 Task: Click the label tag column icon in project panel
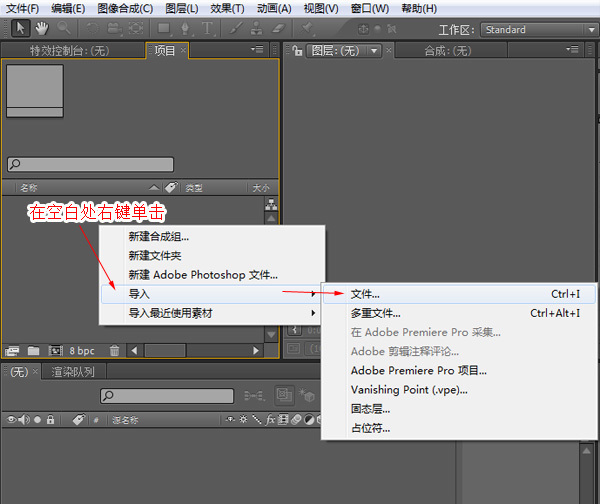click(x=171, y=187)
